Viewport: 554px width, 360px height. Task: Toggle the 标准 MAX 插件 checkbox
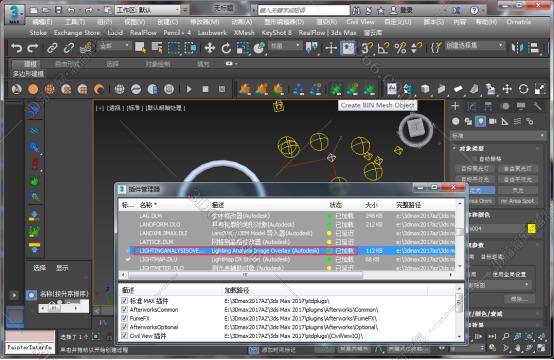click(x=124, y=301)
